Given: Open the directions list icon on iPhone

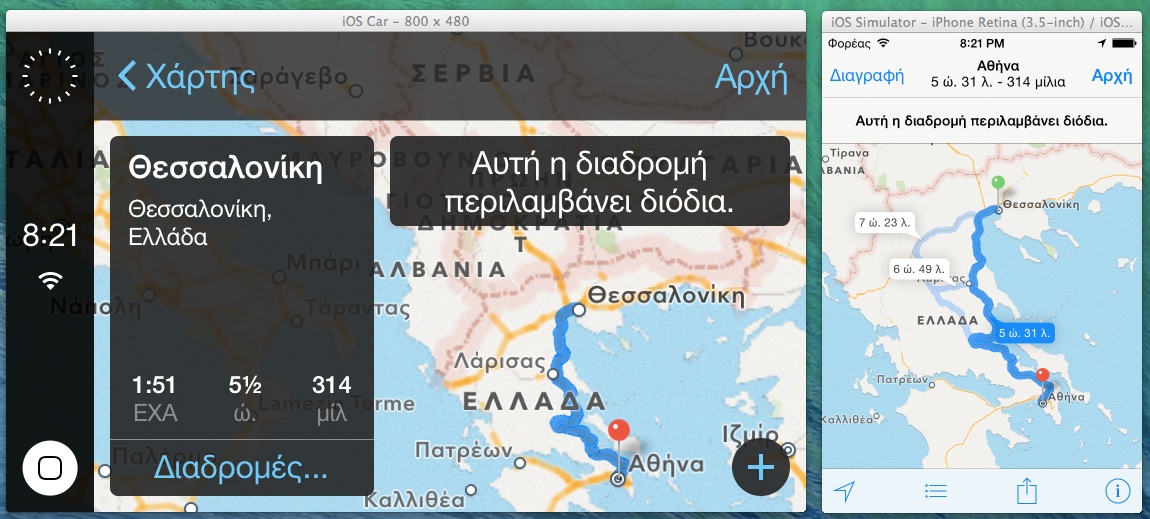Looking at the screenshot, I should point(935,490).
